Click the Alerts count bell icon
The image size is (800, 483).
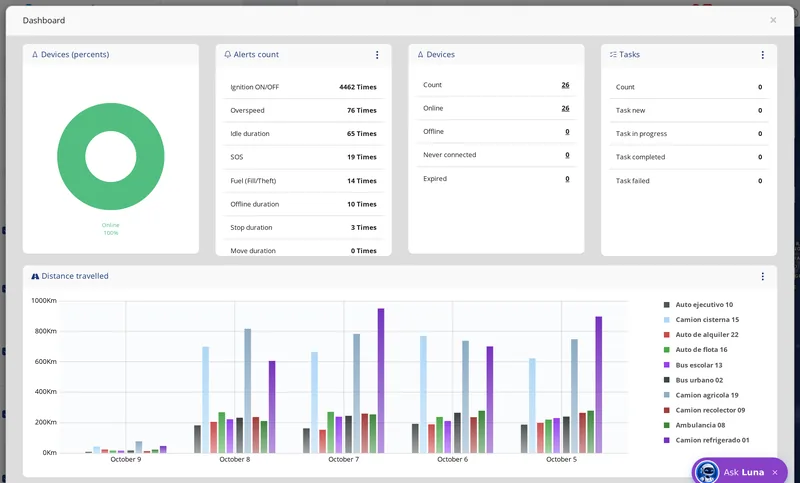pyautogui.click(x=228, y=55)
